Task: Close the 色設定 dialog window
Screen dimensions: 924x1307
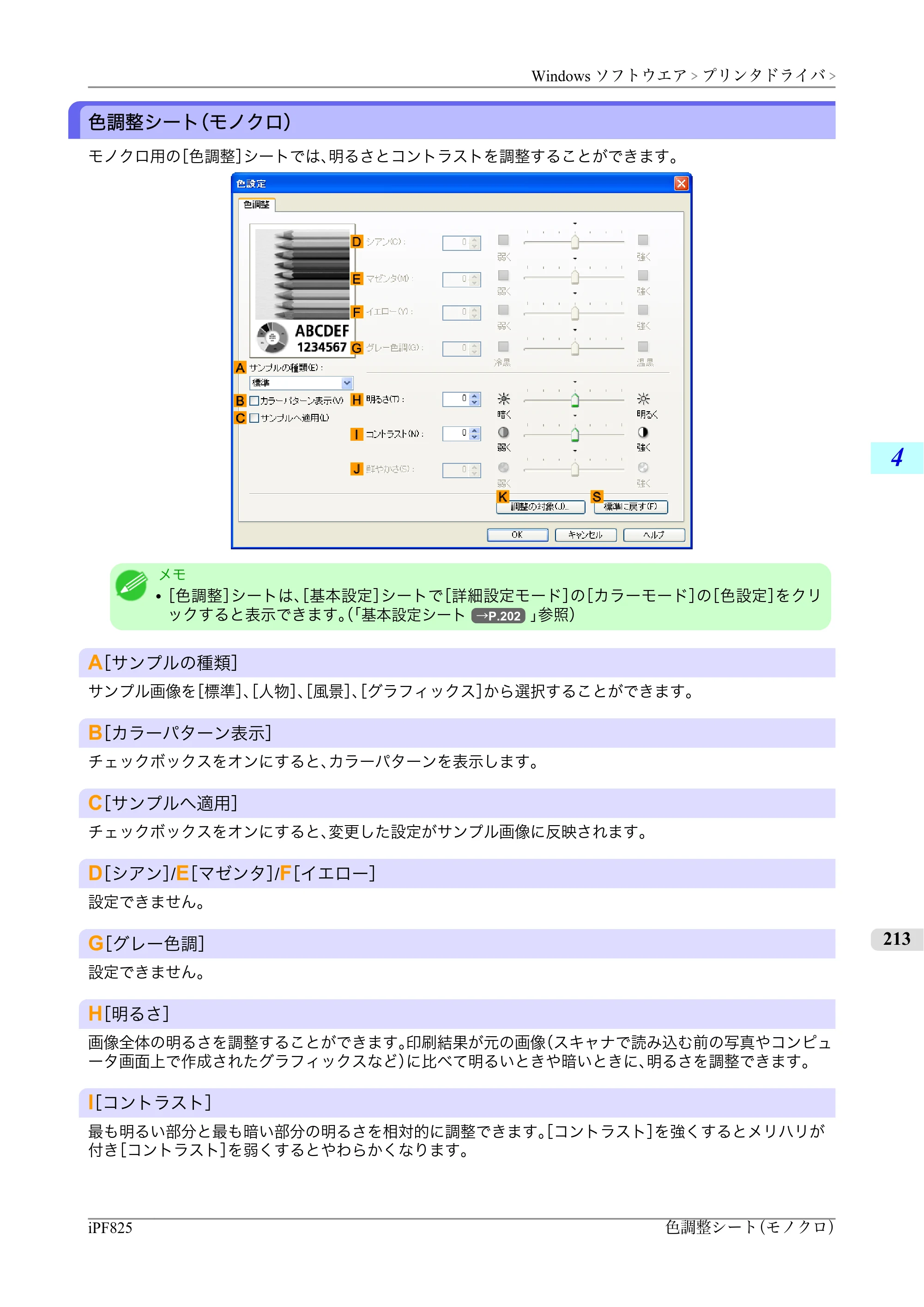Action: (681, 183)
